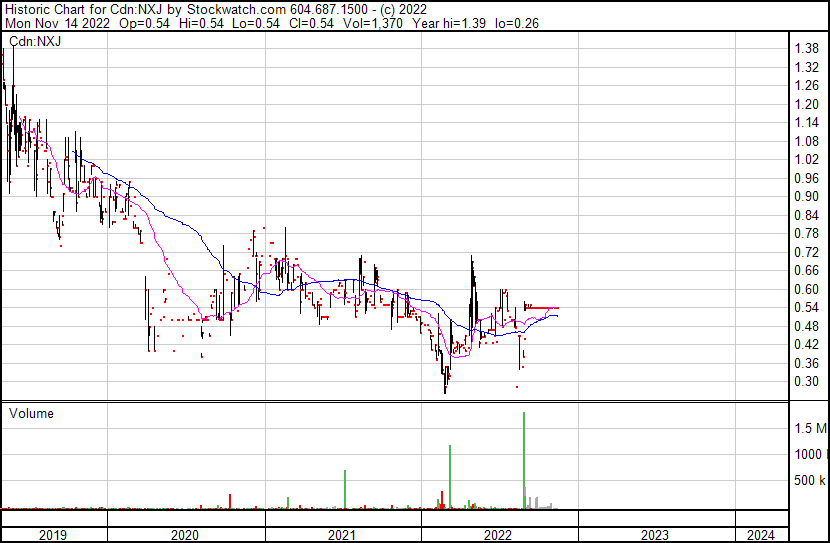Click the 0.30 price axis label
This screenshot has height=543, width=830.
pos(806,381)
